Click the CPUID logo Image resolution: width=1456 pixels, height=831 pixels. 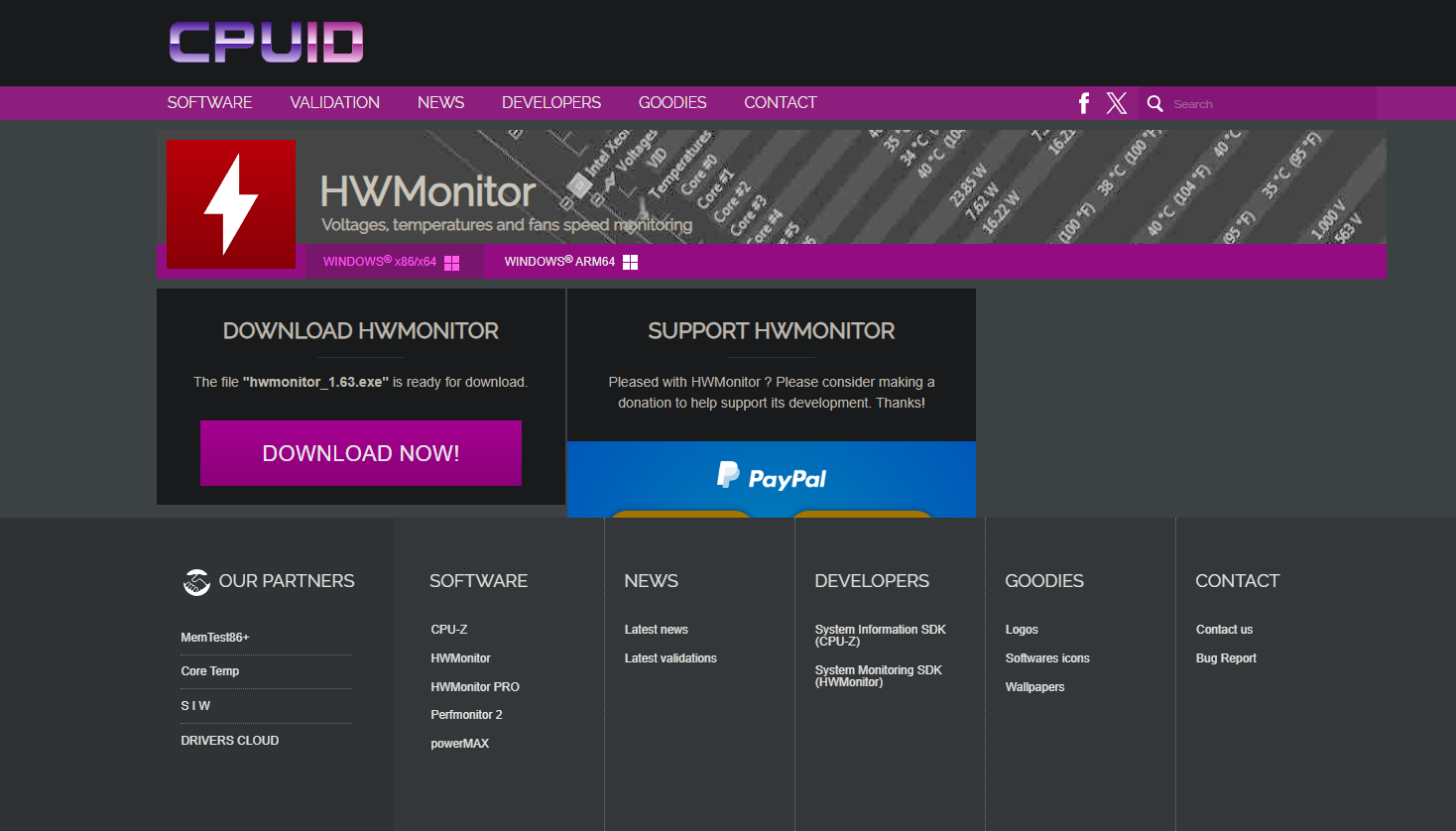[x=266, y=43]
